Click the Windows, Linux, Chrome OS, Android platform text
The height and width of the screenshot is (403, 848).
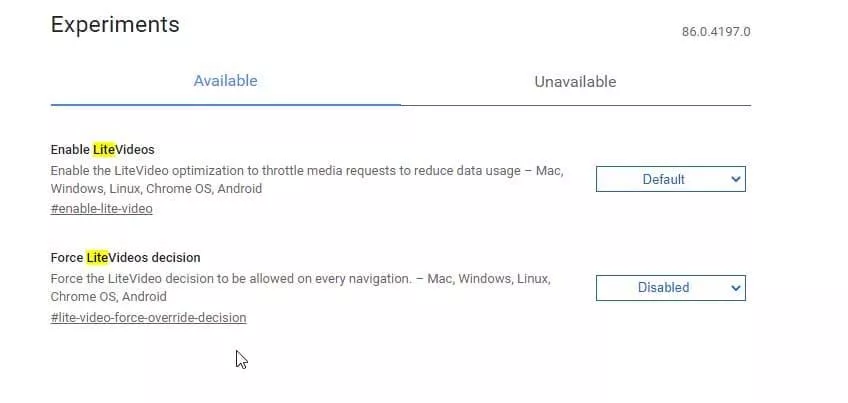coord(156,189)
